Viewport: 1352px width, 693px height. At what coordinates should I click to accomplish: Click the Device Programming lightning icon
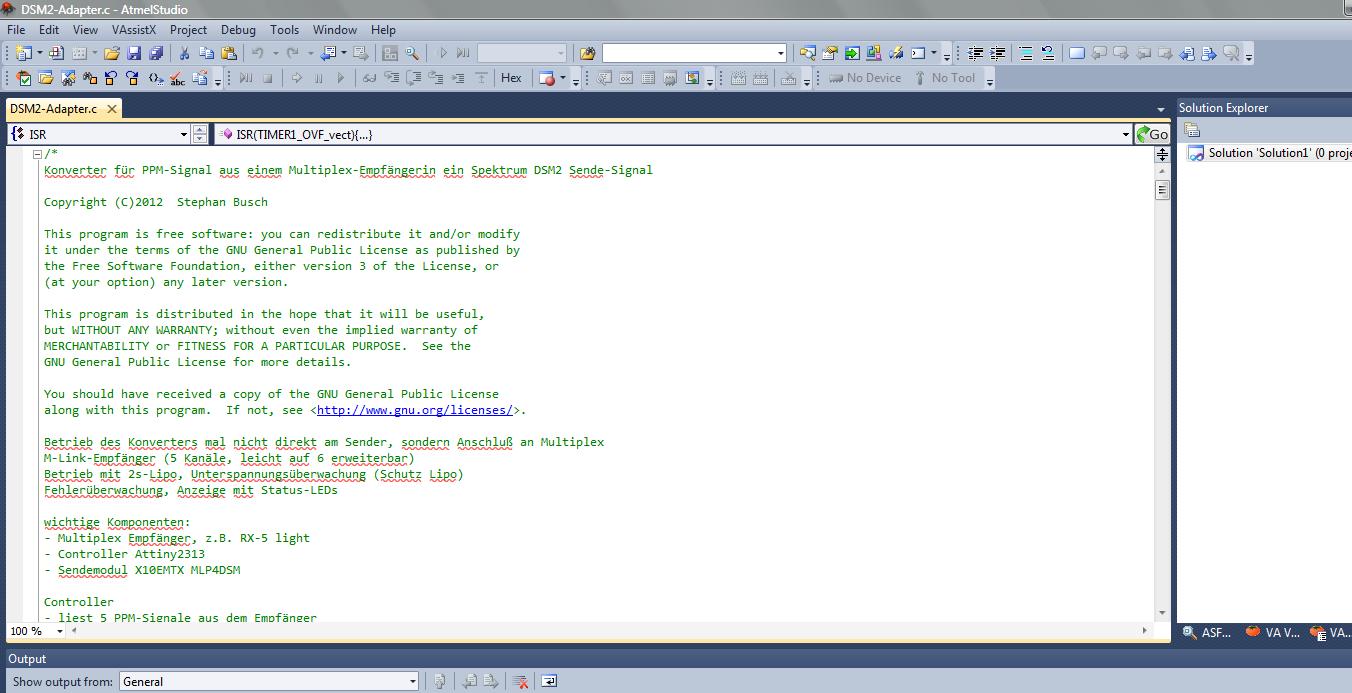point(897,53)
